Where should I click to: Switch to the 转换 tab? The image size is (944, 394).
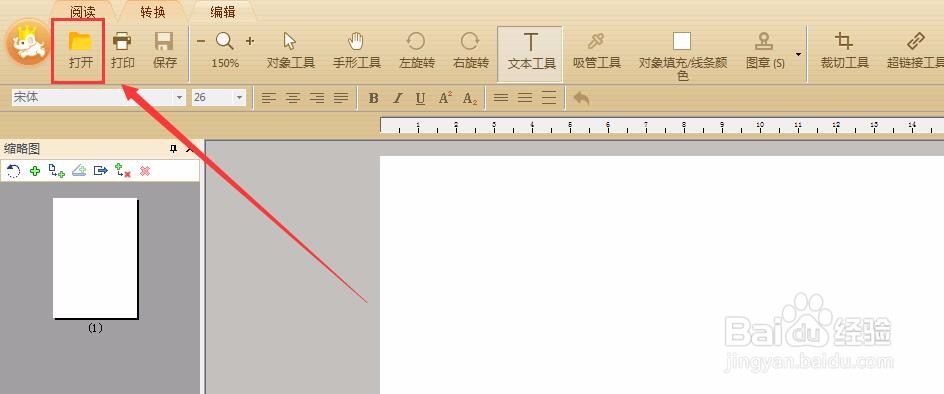point(153,11)
